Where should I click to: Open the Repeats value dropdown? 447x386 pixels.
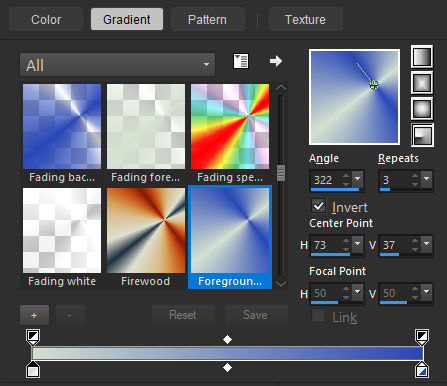(x=426, y=179)
